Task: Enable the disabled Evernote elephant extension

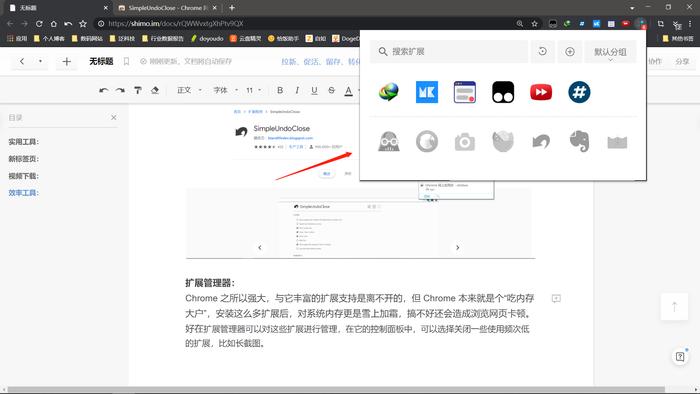Action: pyautogui.click(x=579, y=141)
